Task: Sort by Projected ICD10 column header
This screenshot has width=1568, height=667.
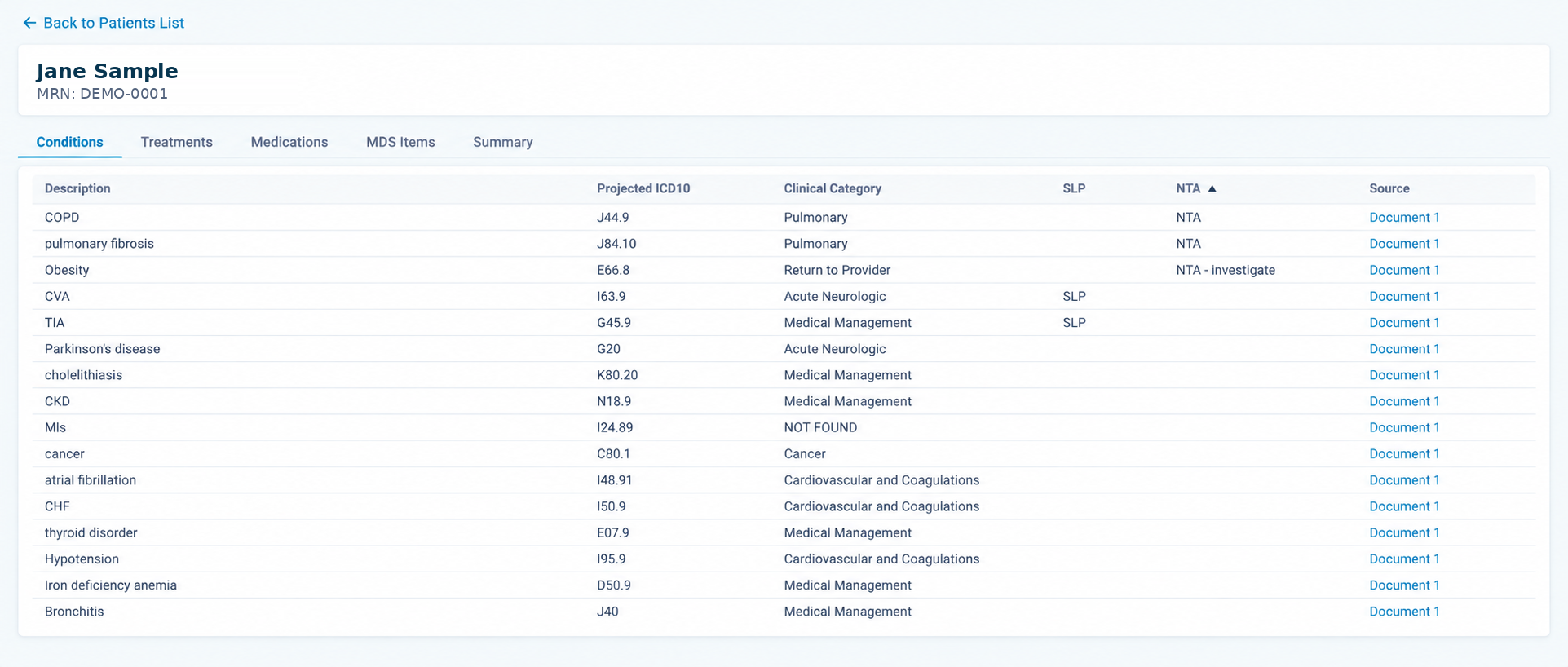Action: [643, 188]
